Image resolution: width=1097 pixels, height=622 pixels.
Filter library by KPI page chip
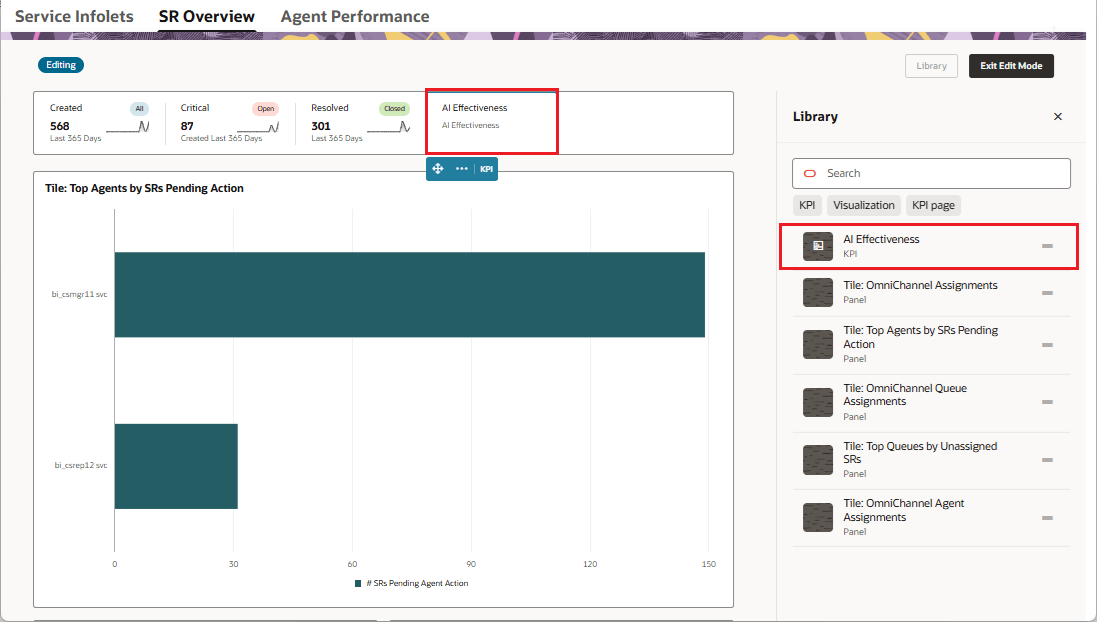pyautogui.click(x=933, y=205)
